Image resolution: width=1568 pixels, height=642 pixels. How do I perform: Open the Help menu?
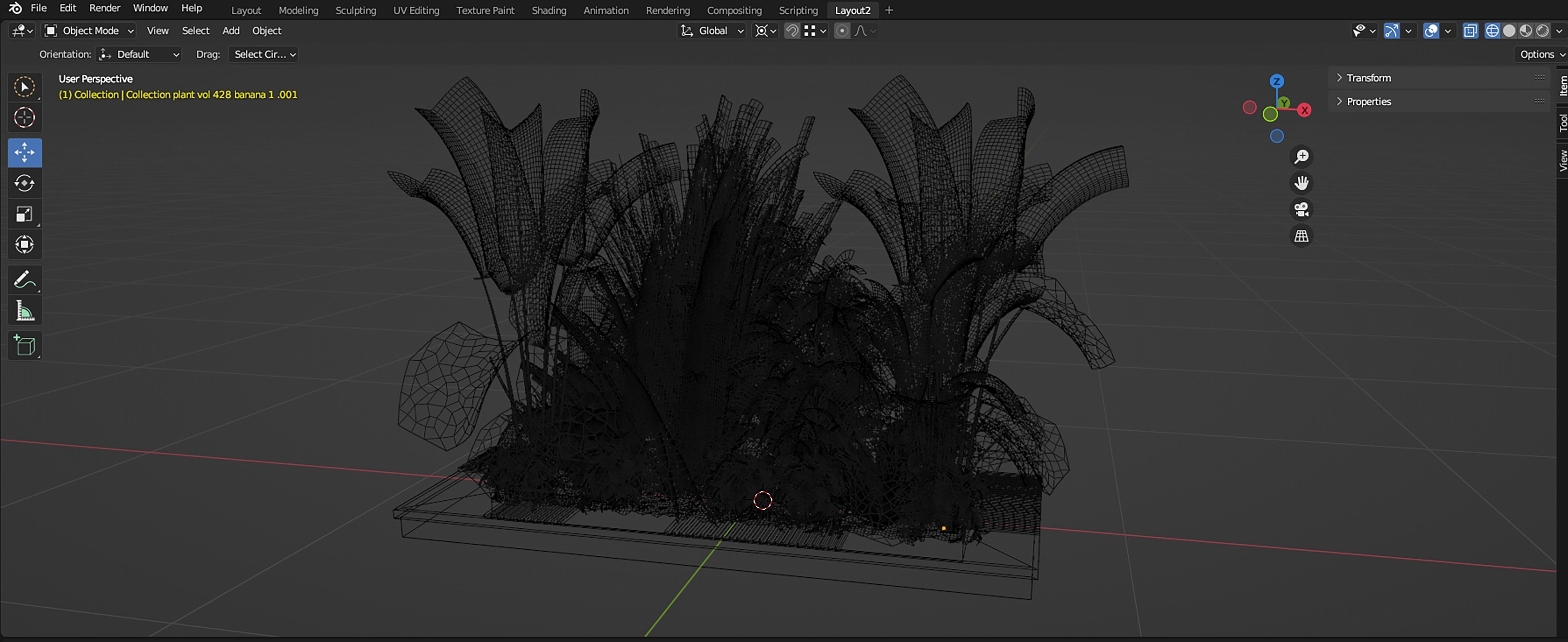click(192, 8)
